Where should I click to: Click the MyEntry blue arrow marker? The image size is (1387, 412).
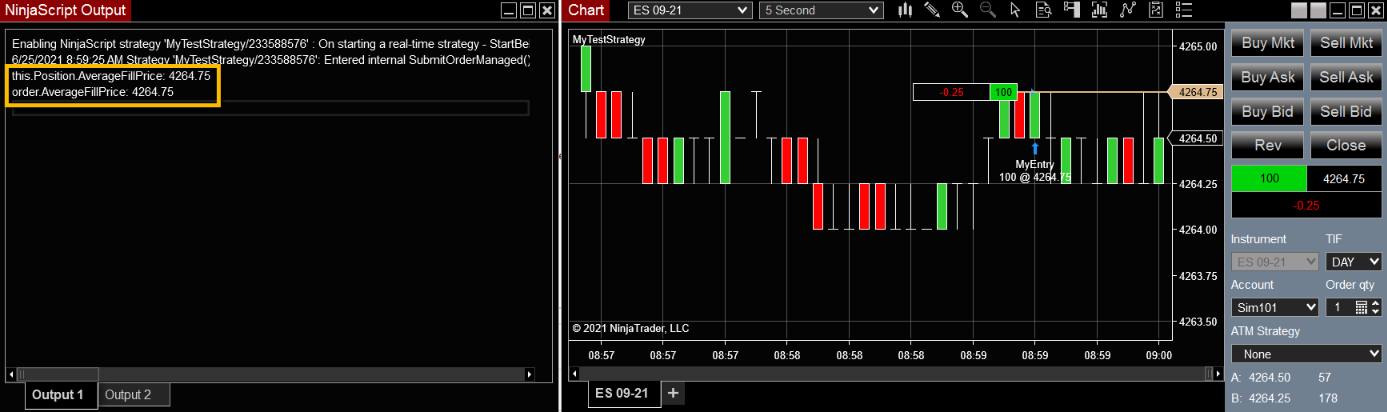click(1035, 148)
